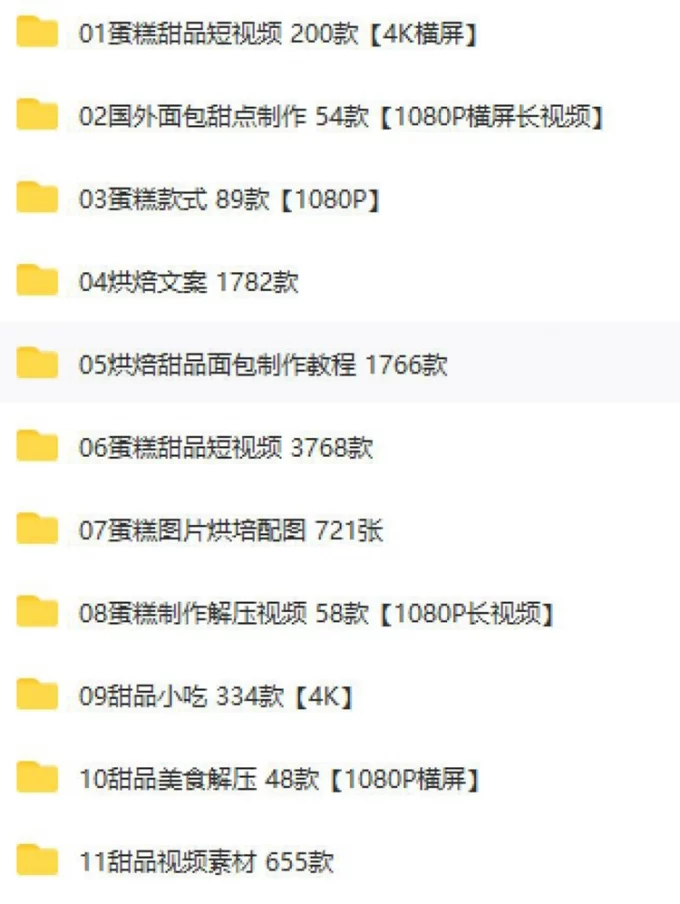The height and width of the screenshot is (904, 680).
Task: Click folder icon next to 09甜品小吃
Action: tap(37, 694)
